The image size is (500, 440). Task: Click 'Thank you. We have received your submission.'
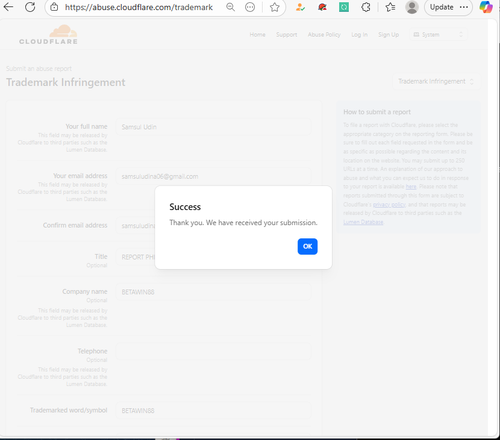(x=243, y=223)
